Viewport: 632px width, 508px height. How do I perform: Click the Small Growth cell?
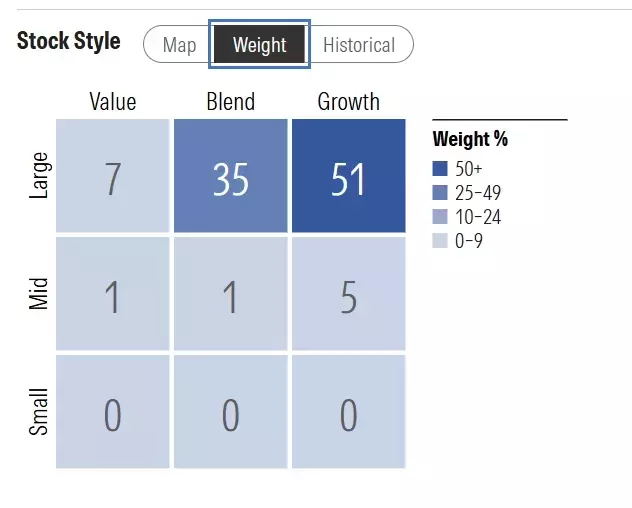348,411
